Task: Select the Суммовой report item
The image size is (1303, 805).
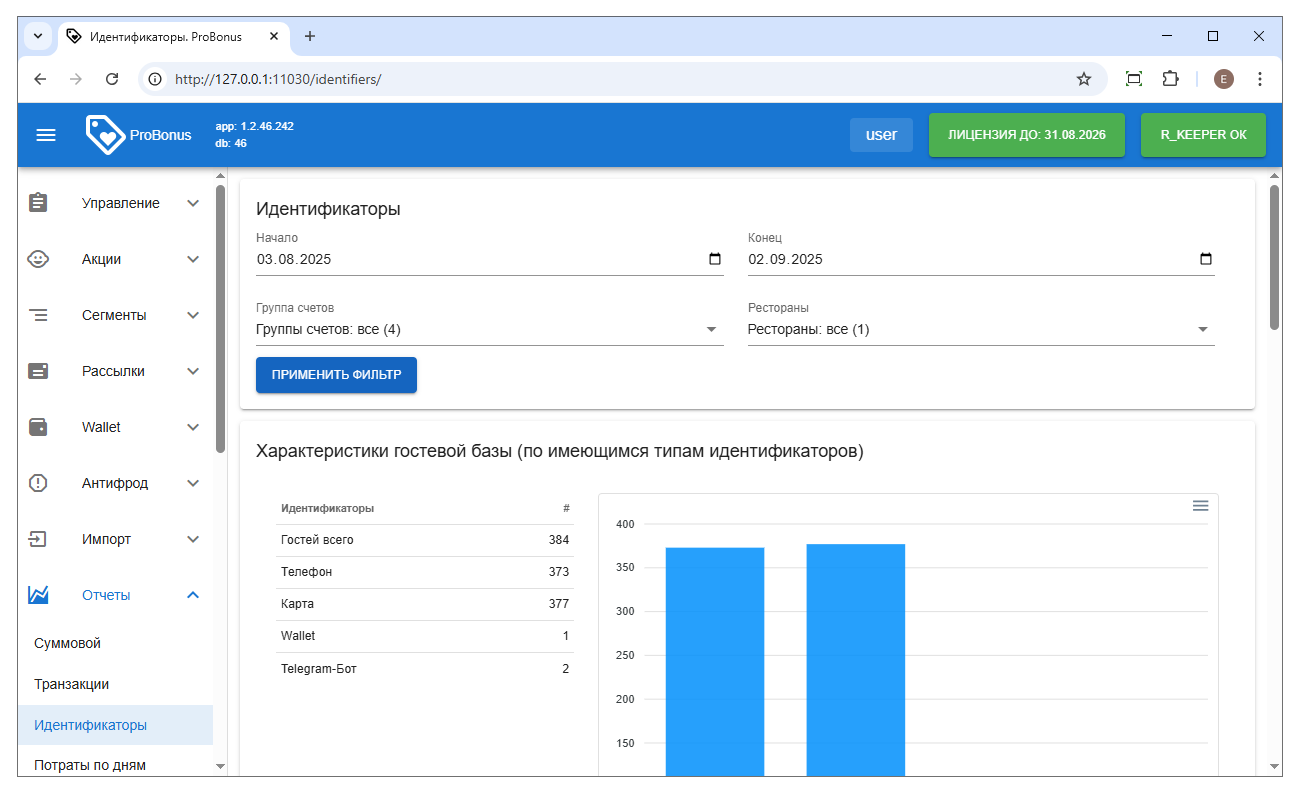Action: tap(68, 643)
